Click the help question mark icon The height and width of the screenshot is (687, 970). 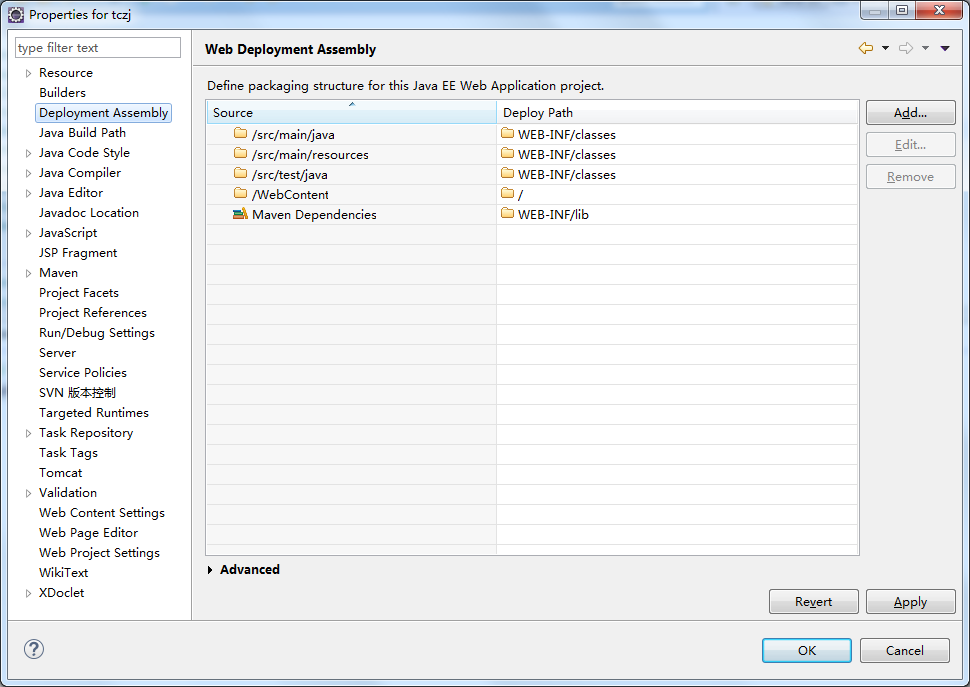33,649
